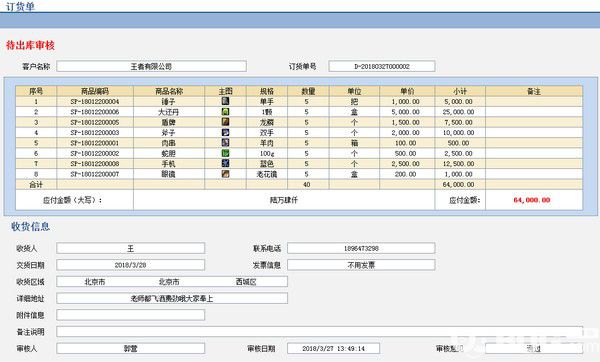Image resolution: width=600 pixels, height=362 pixels.
Task: Click the 订货单 page title
Action: click(20, 6)
